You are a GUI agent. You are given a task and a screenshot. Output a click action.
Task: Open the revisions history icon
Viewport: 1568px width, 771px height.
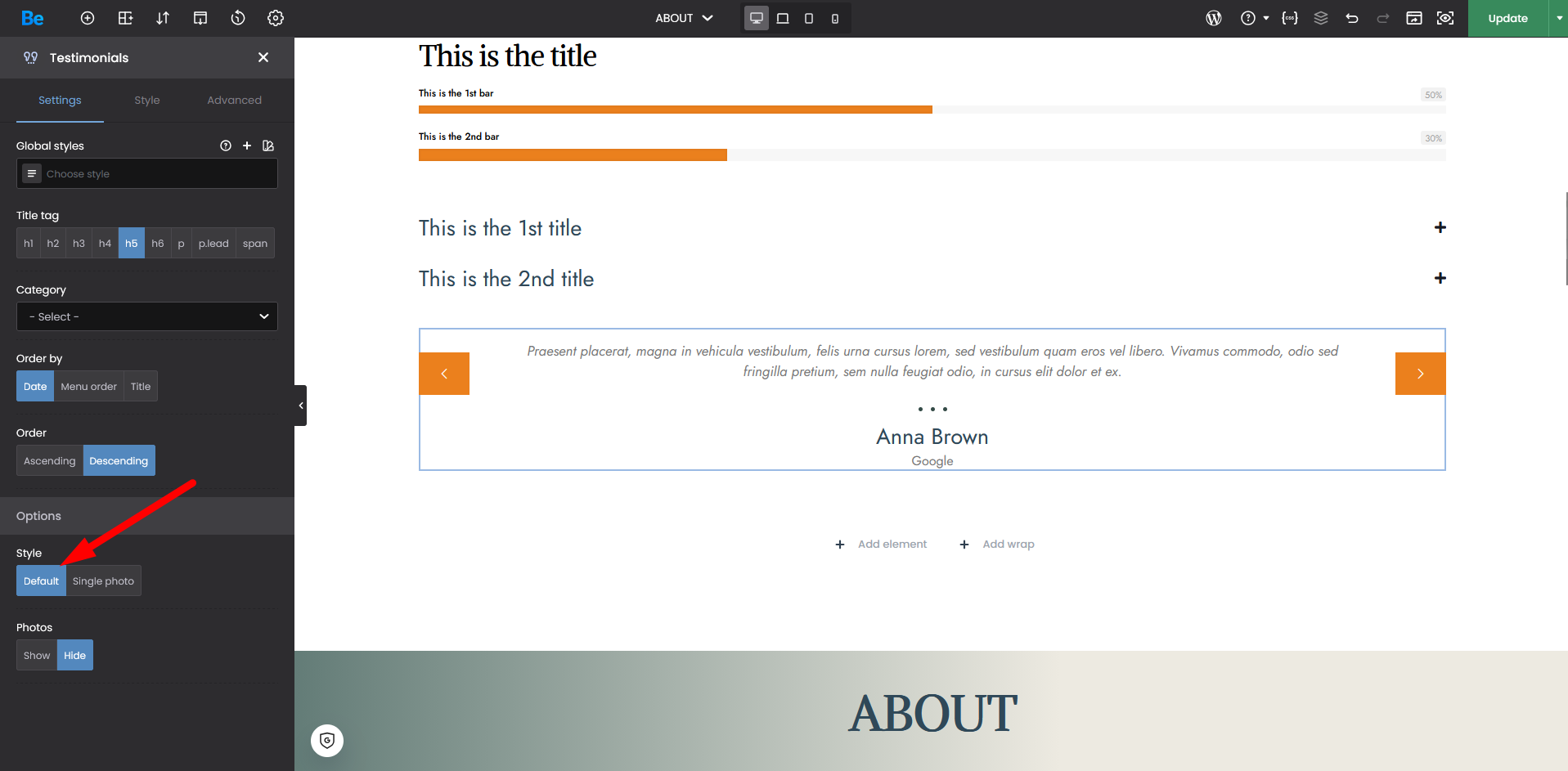coord(238,18)
